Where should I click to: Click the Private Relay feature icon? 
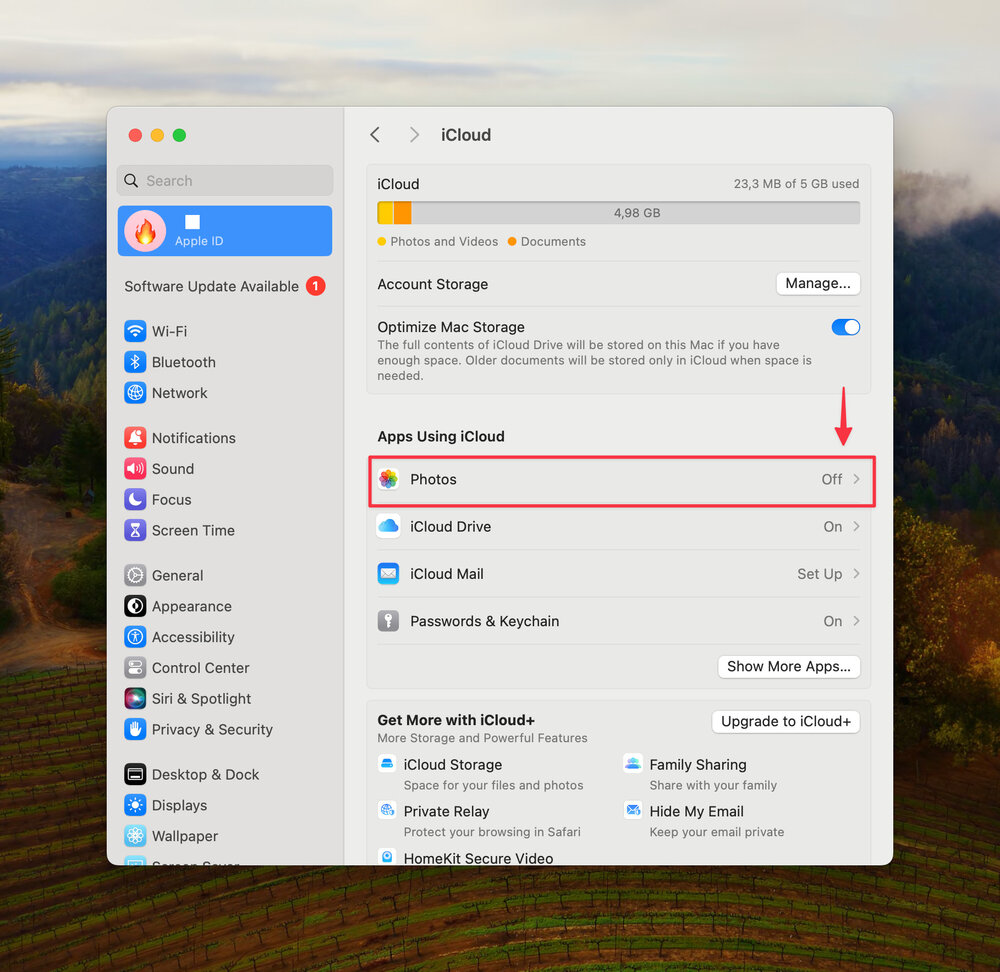pos(387,810)
